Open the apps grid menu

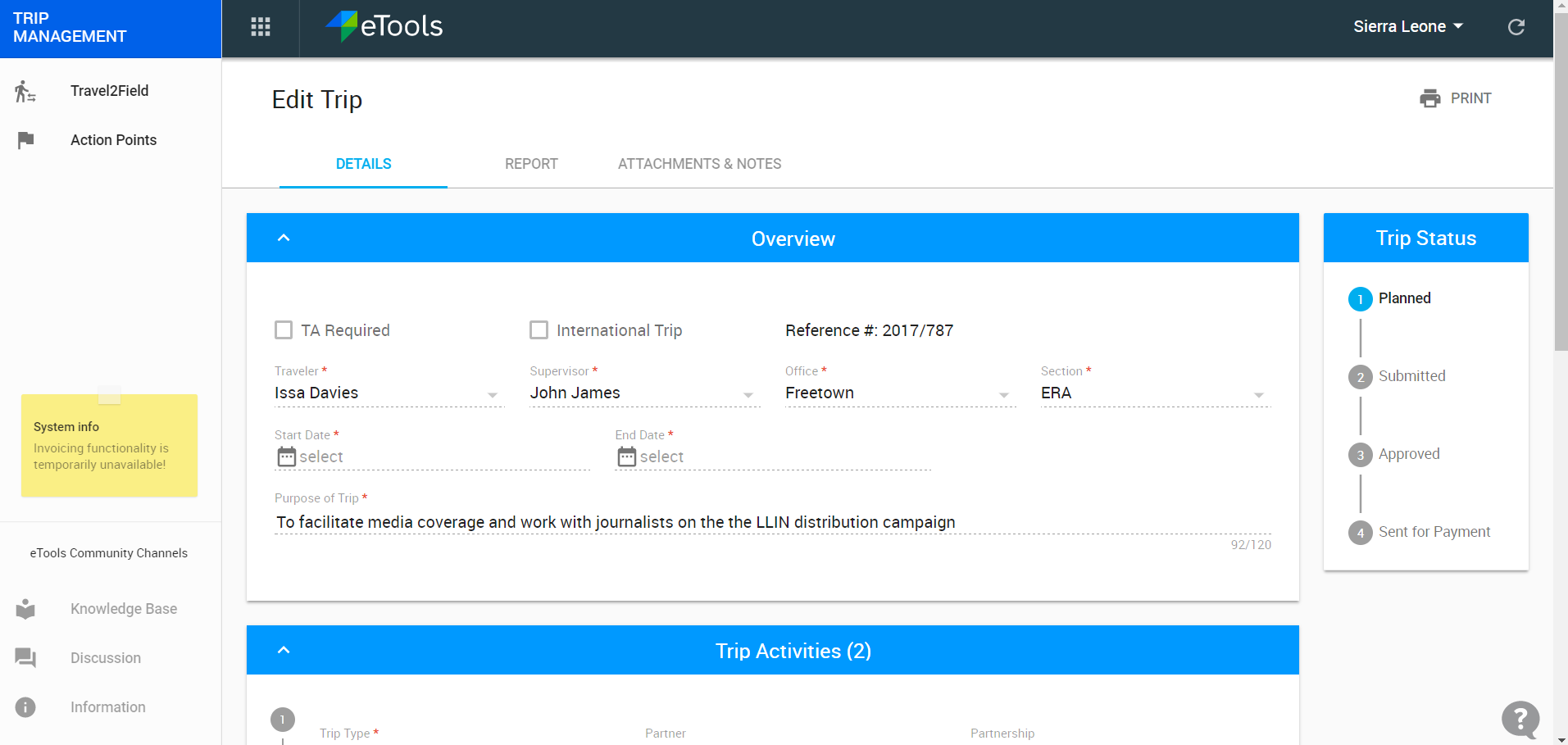[x=260, y=27]
